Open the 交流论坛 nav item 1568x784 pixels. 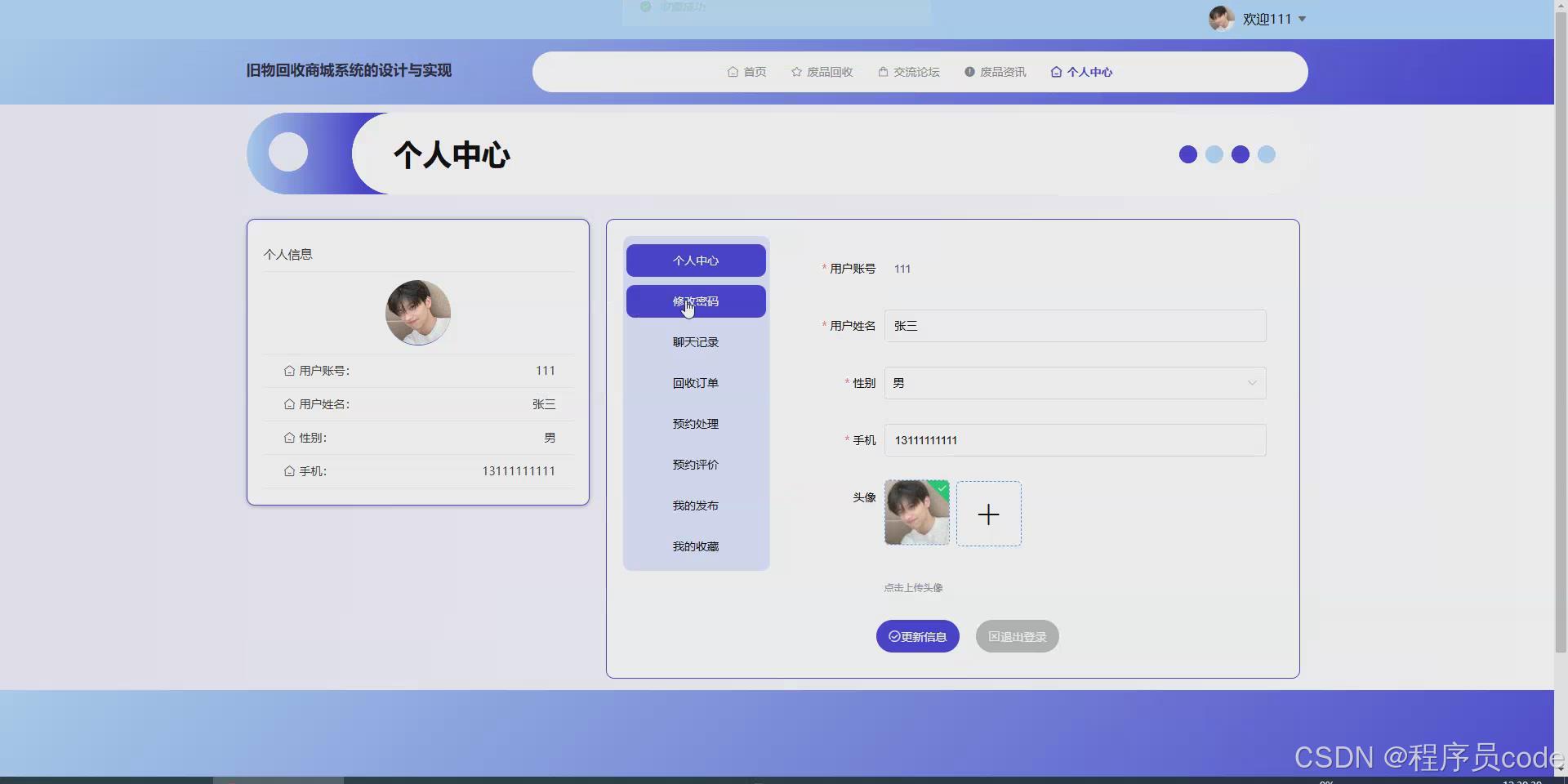click(908, 72)
